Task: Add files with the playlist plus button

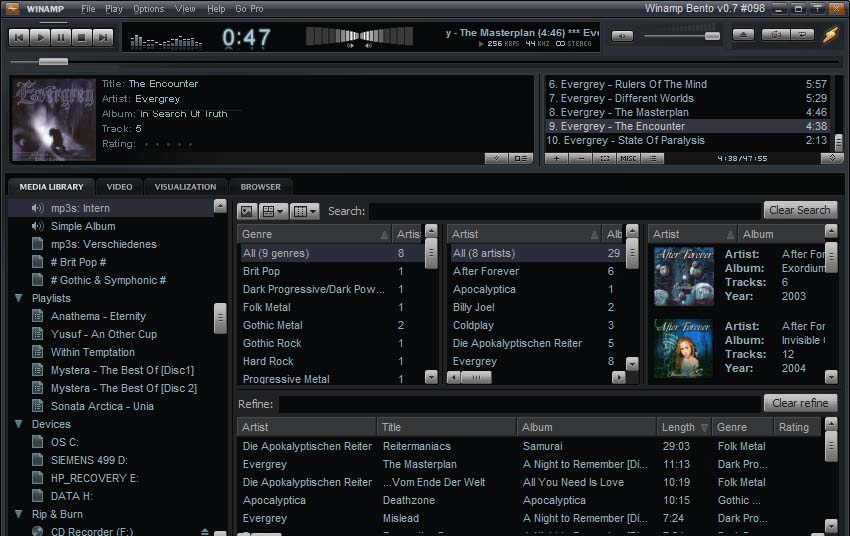Action: click(556, 158)
